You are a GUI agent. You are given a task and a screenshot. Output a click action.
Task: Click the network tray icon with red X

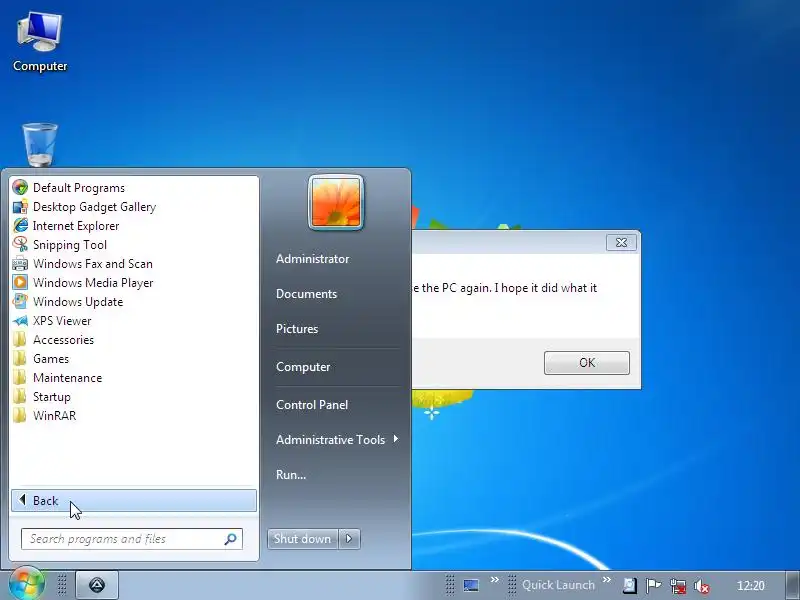(x=678, y=586)
